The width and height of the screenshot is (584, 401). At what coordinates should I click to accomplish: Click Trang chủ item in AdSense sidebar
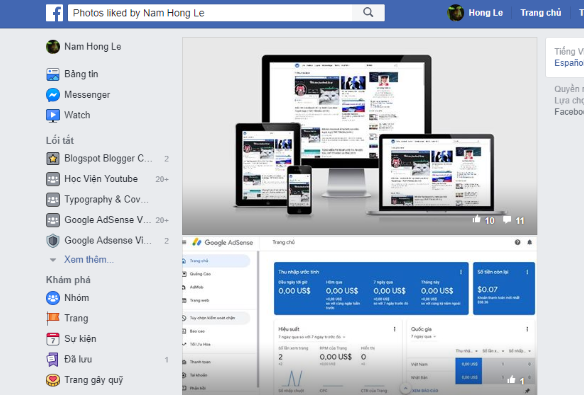pos(216,261)
